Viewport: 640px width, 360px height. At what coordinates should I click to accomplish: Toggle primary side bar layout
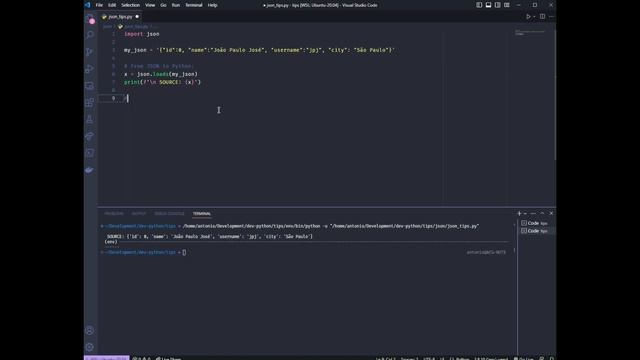coord(479,5)
